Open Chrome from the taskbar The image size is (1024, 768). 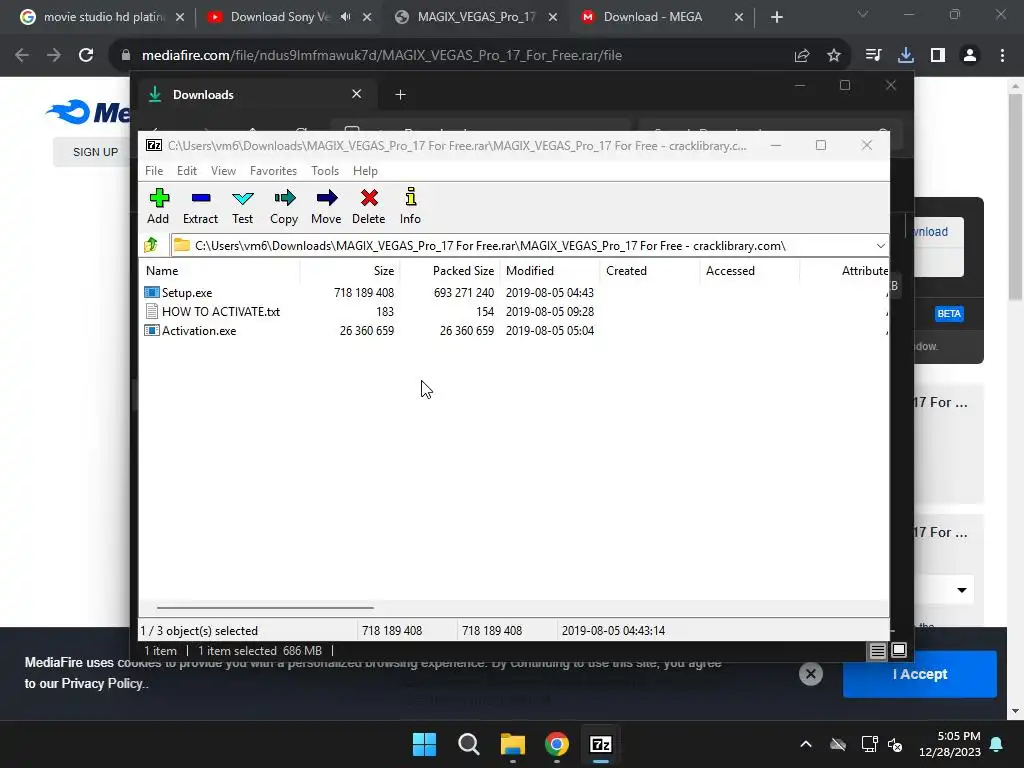click(556, 744)
